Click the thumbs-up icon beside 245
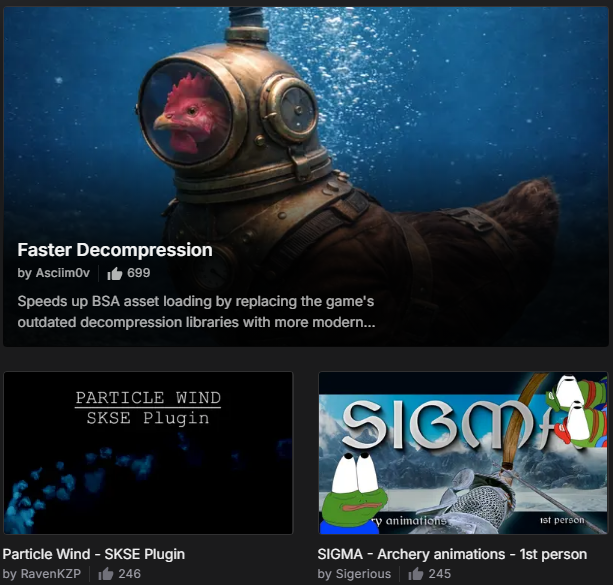Screen dimensions: 613x585 pyautogui.click(x=416, y=574)
